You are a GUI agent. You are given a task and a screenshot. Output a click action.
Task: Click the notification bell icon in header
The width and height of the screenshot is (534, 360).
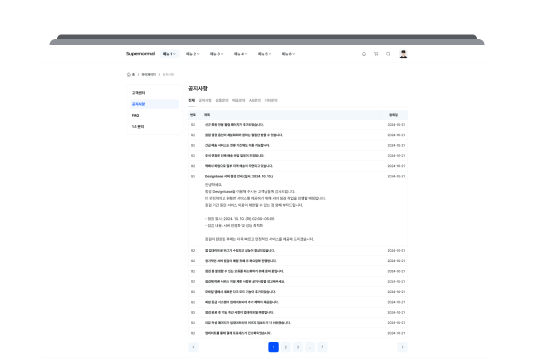364,54
